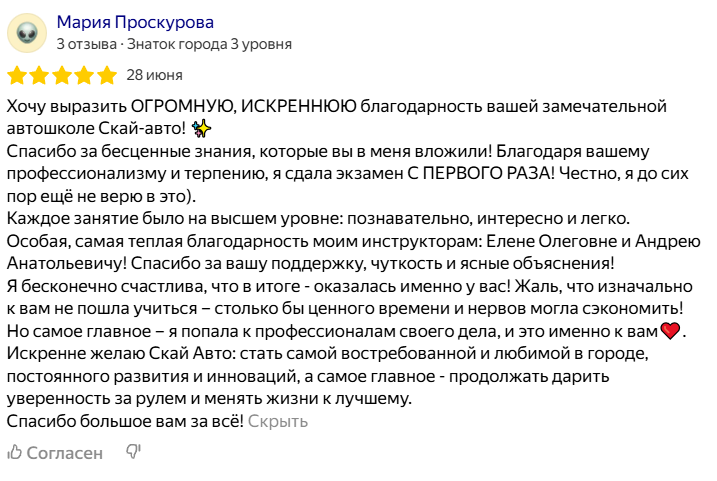Screen dimensions: 717x481
Task: Click the thumbs-up like icon
Action: tap(15, 453)
